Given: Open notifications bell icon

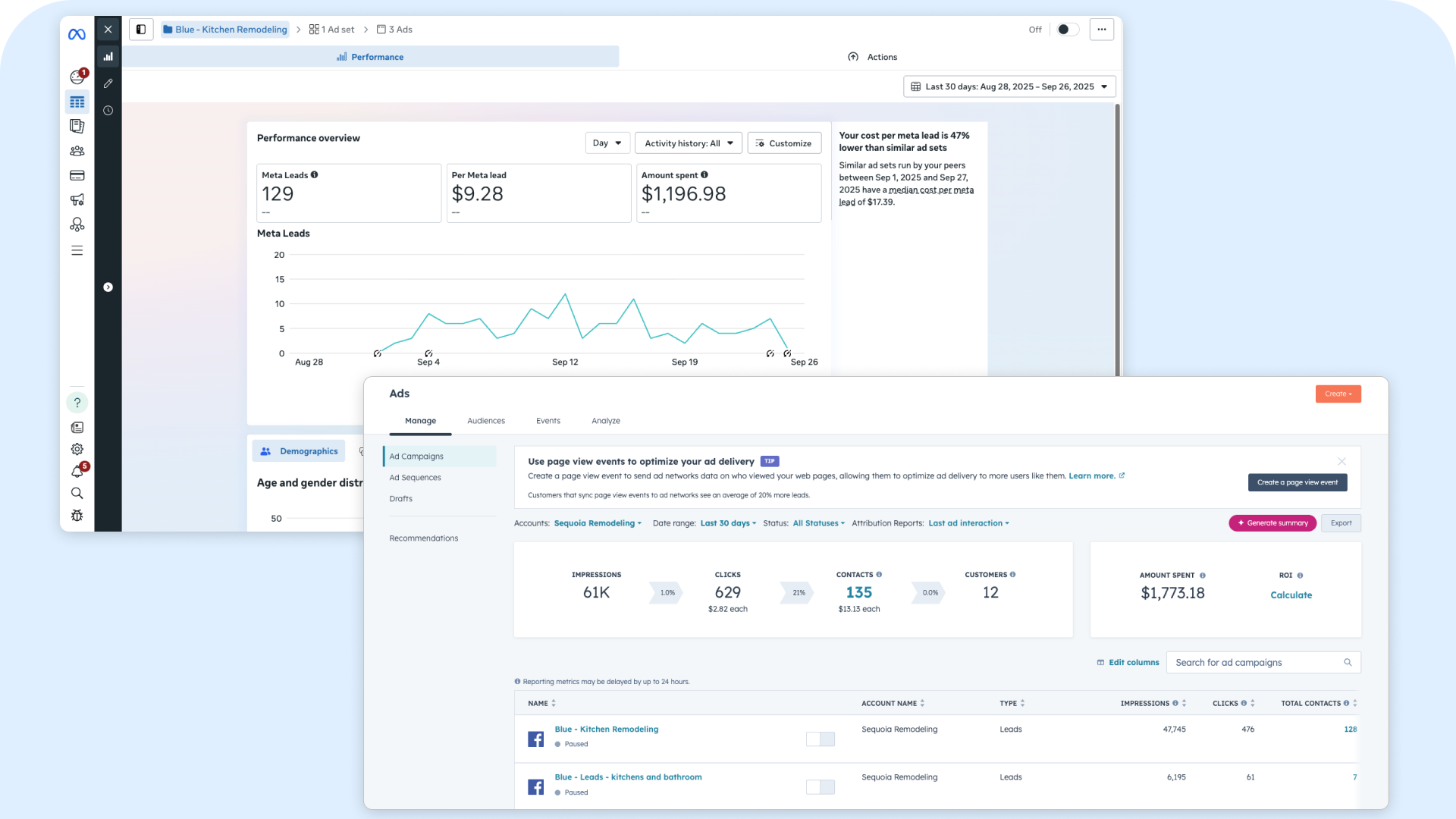Looking at the screenshot, I should (x=77, y=472).
